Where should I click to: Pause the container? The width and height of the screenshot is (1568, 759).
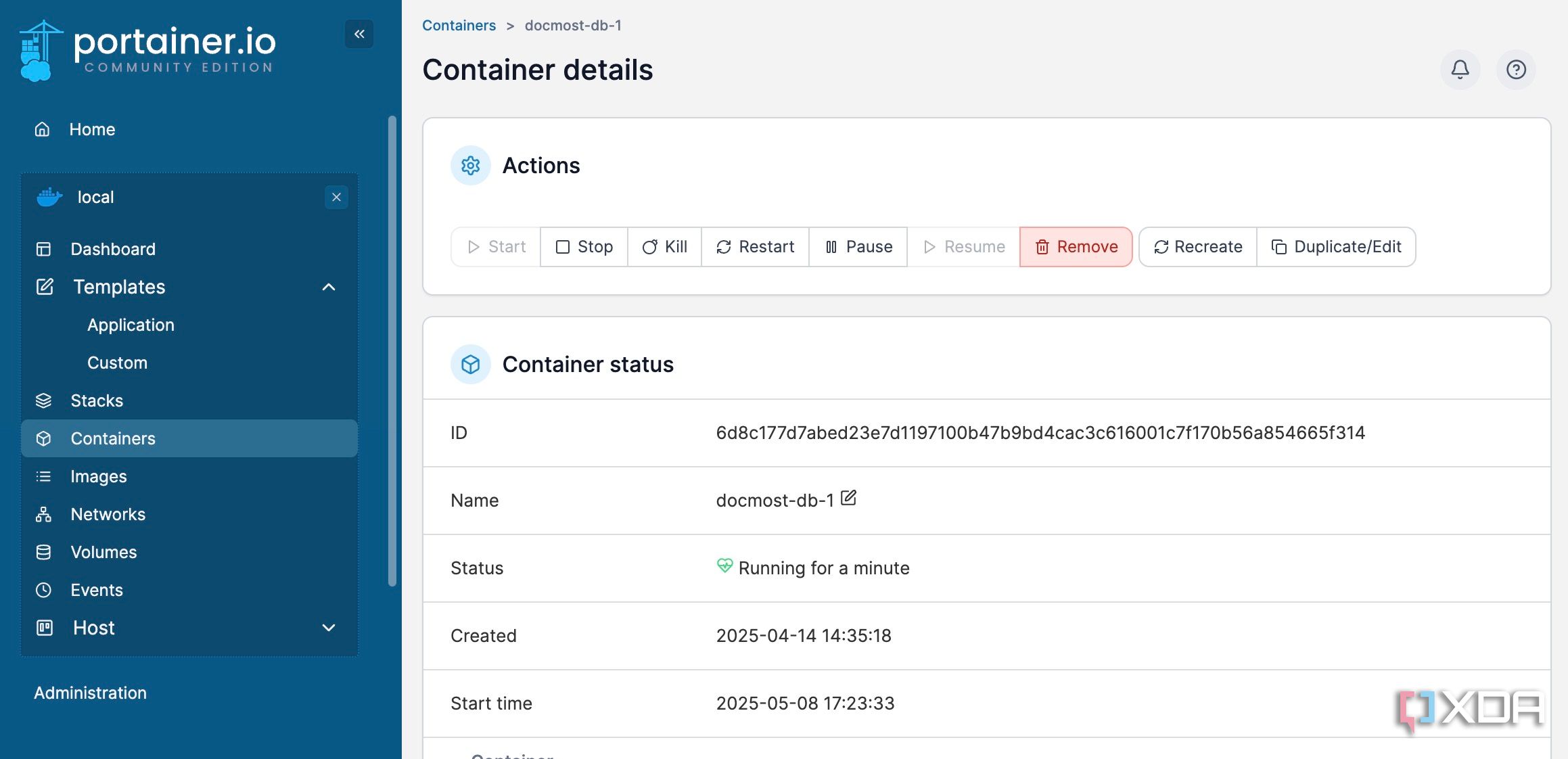point(858,247)
